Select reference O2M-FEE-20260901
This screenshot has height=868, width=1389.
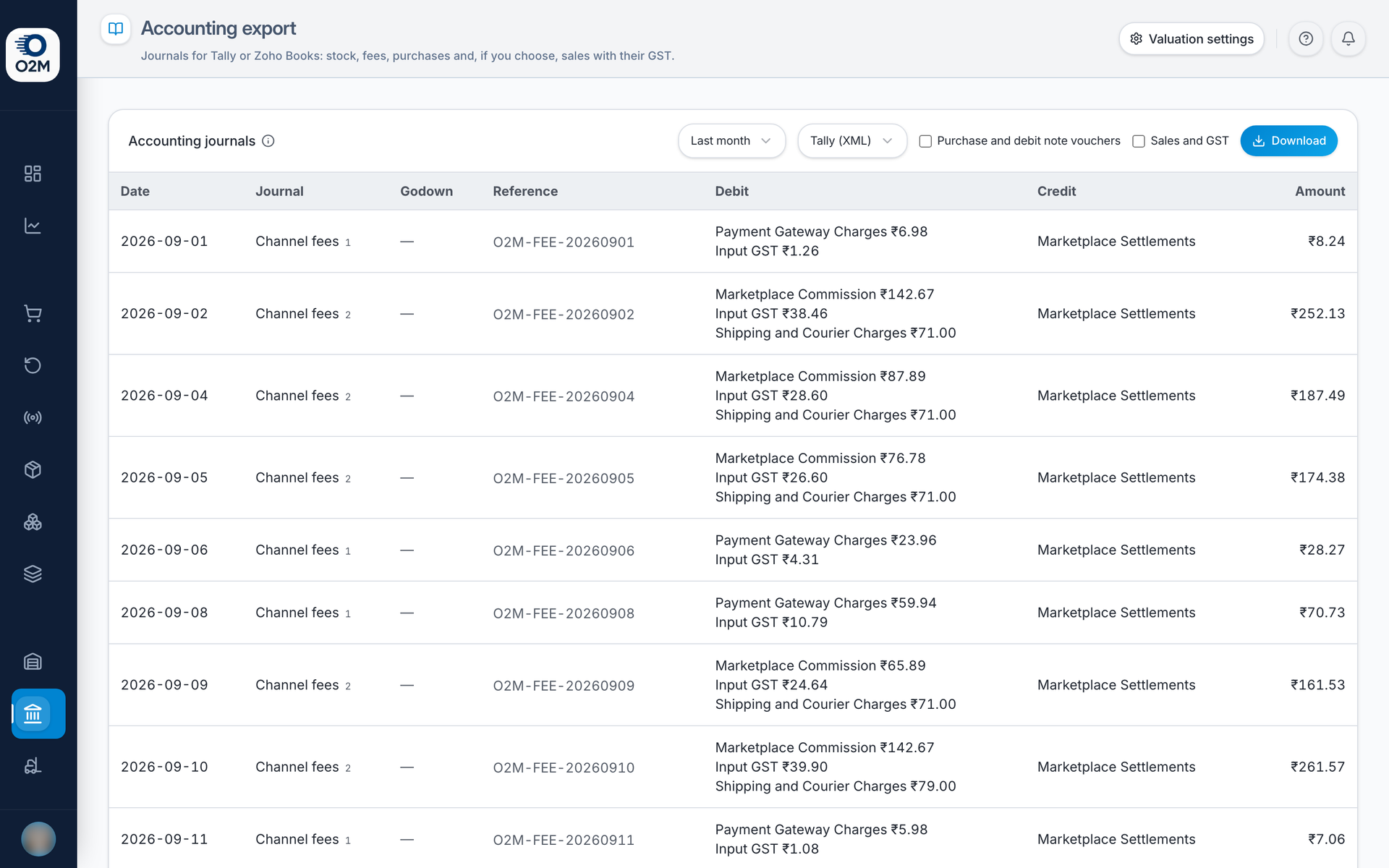(564, 242)
